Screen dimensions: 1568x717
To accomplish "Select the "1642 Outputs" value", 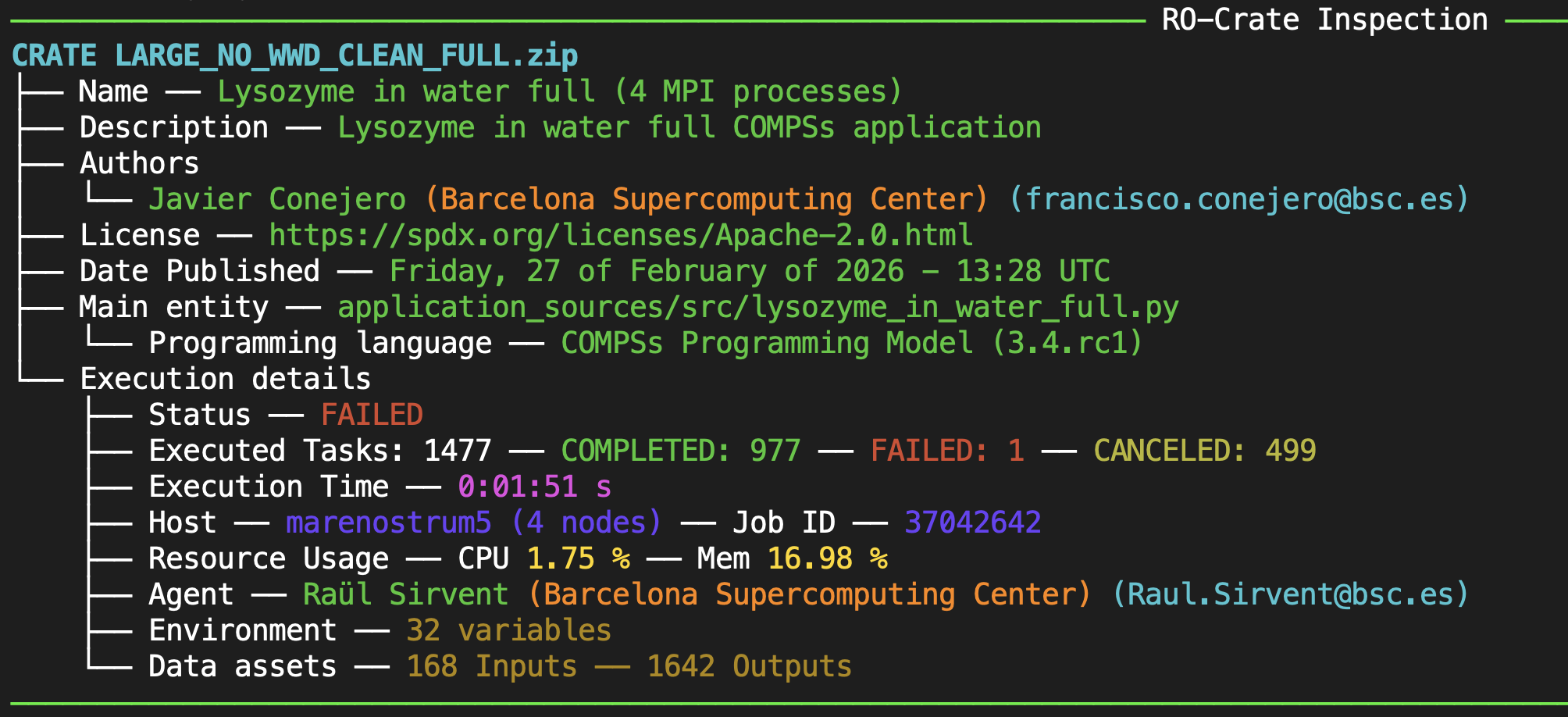I will coord(750,666).
